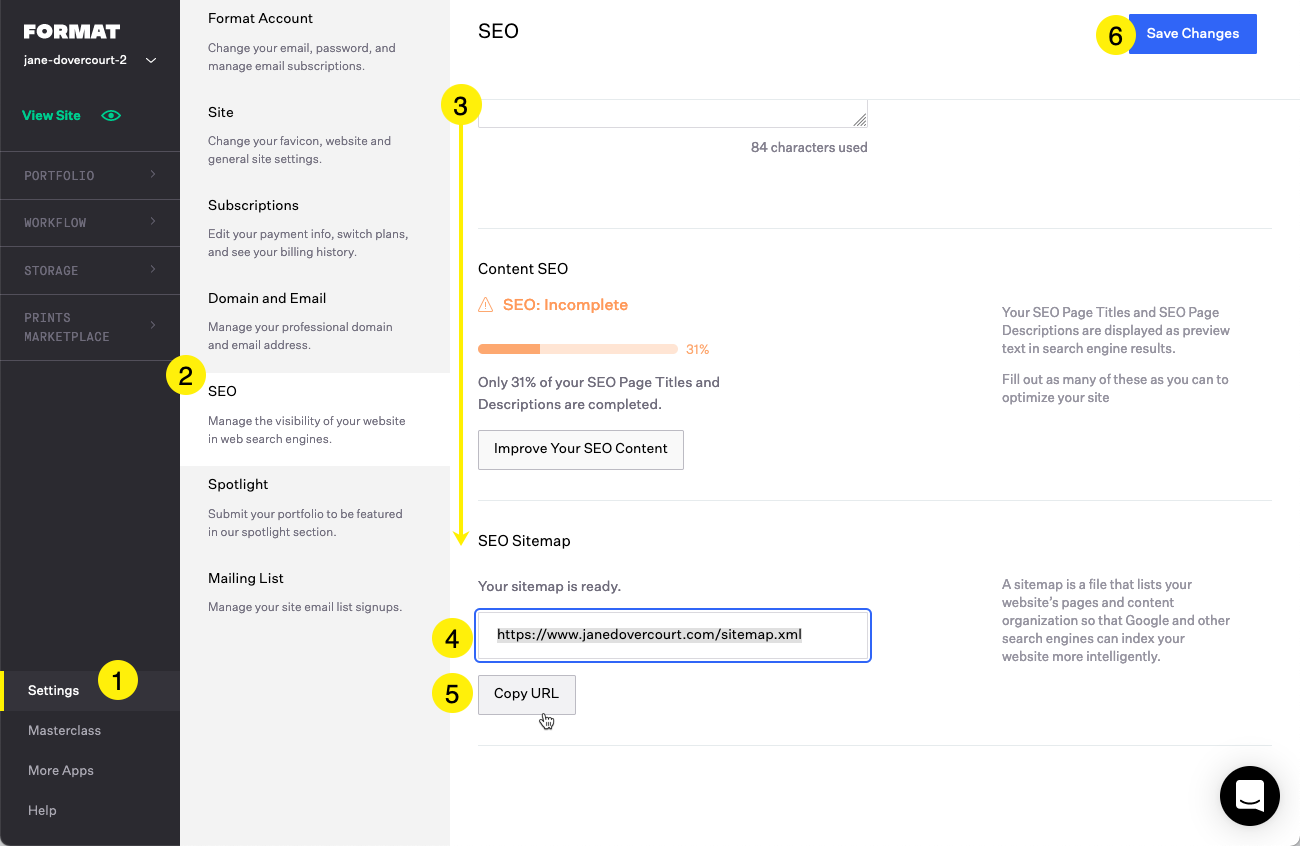Click the eye icon beside View Site
Screen dimensions: 1300x846
(x=111, y=115)
